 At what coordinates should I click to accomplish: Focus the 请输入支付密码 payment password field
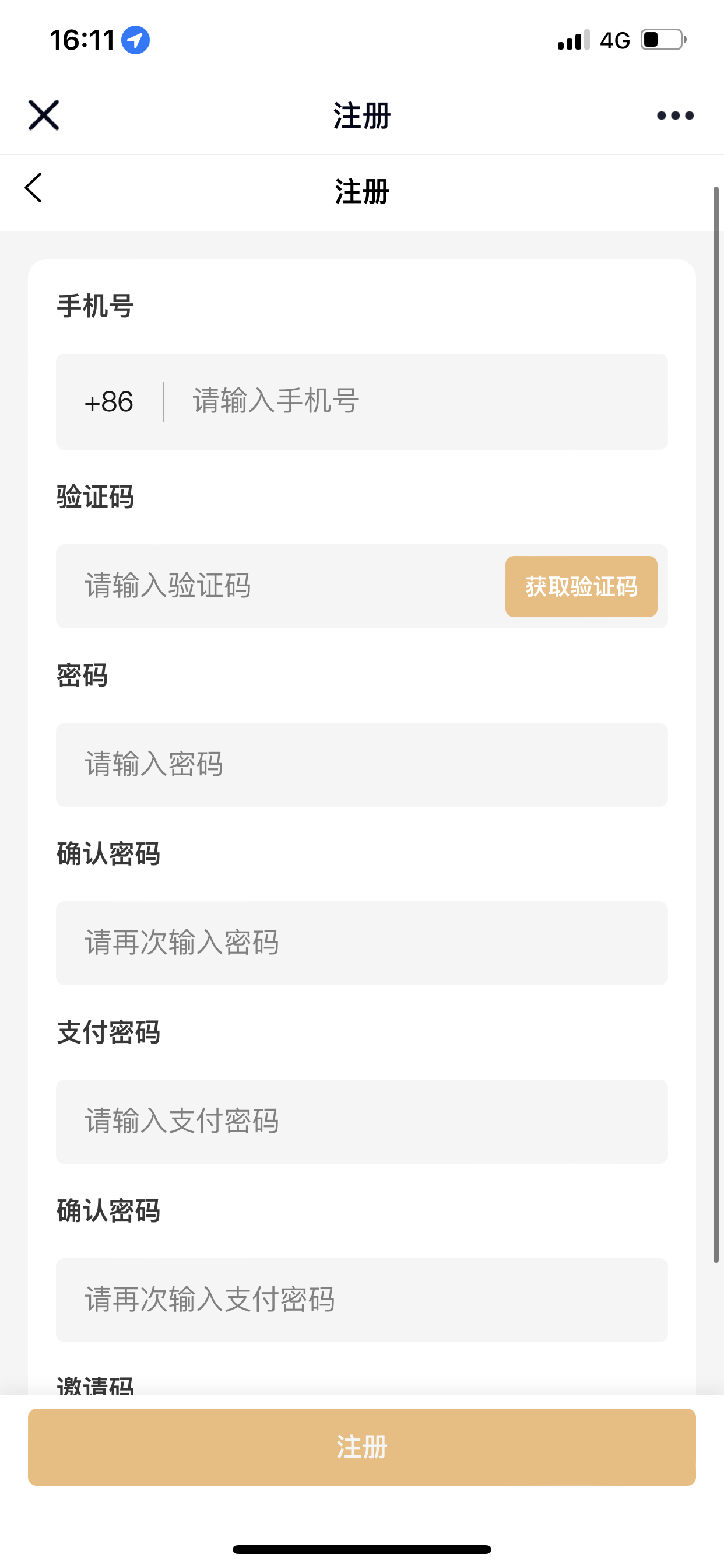[x=362, y=1121]
